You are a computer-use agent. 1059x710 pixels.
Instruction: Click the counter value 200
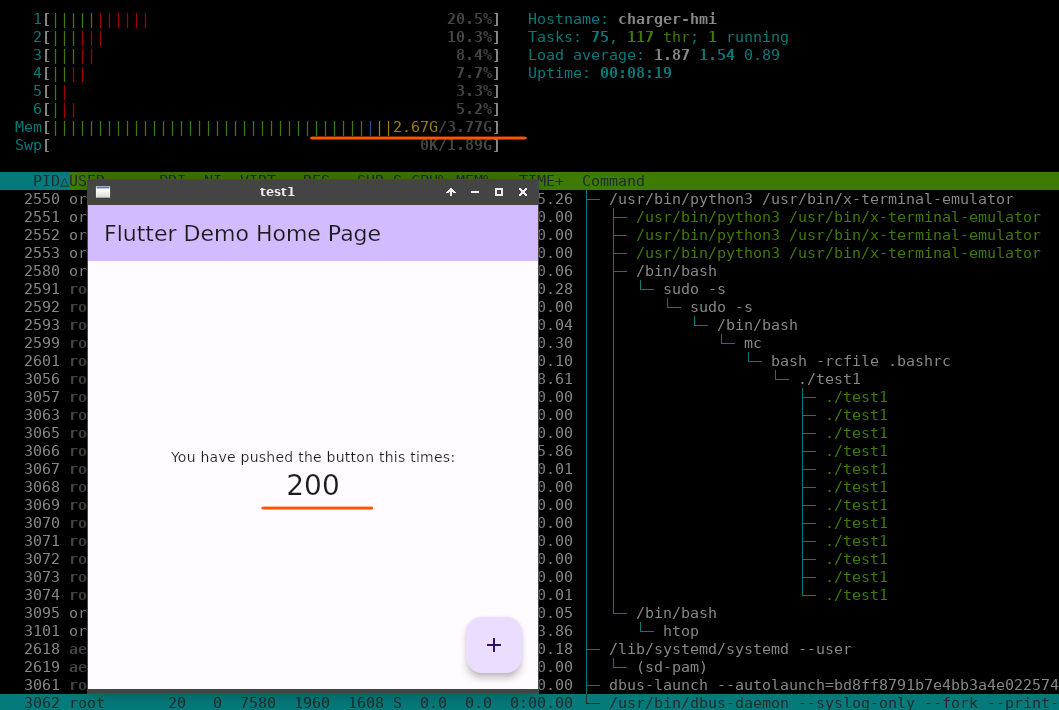(x=312, y=486)
